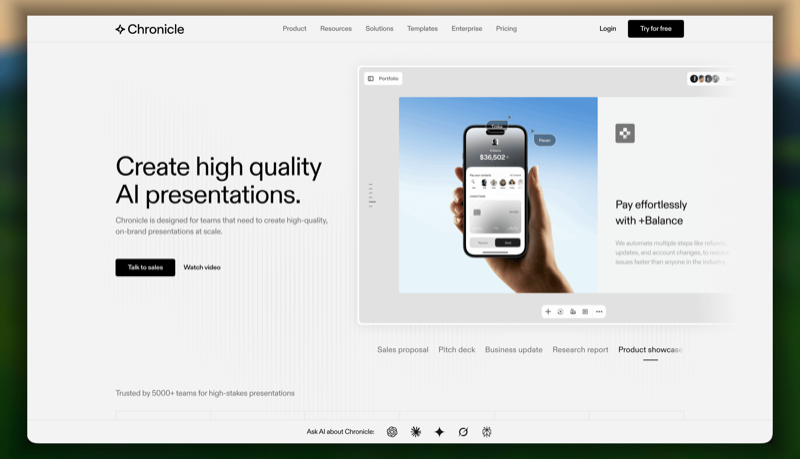800x459 pixels.
Task: Switch to the Sales proposal tab
Action: [403, 349]
